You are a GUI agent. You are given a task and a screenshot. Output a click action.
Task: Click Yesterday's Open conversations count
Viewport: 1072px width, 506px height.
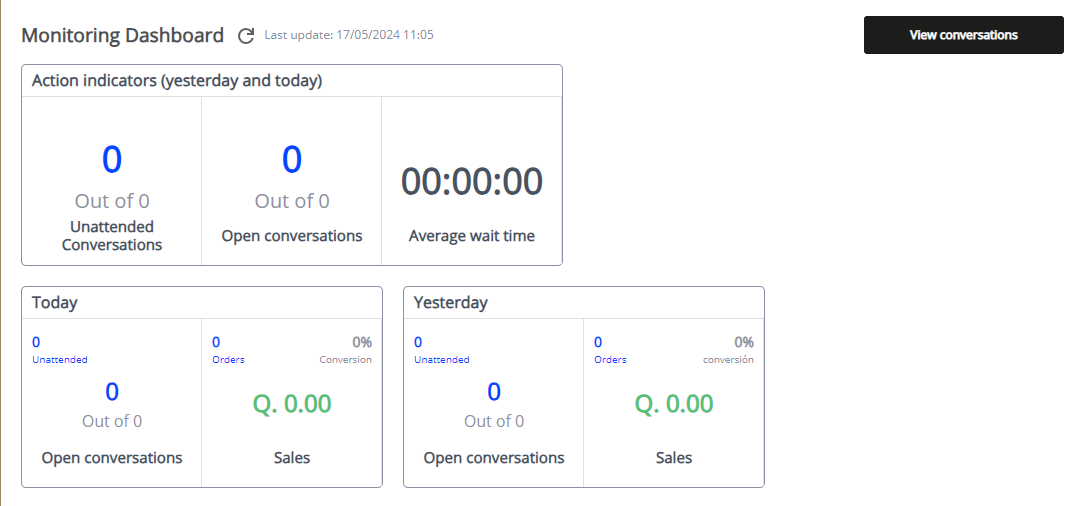tap(494, 392)
